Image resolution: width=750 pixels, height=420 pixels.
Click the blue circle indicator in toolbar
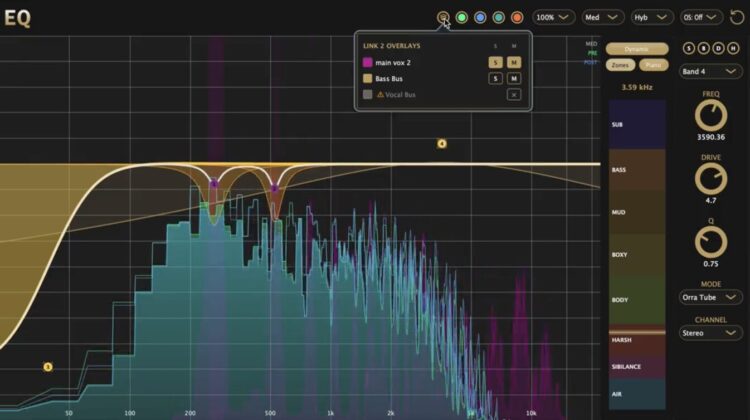(x=480, y=18)
